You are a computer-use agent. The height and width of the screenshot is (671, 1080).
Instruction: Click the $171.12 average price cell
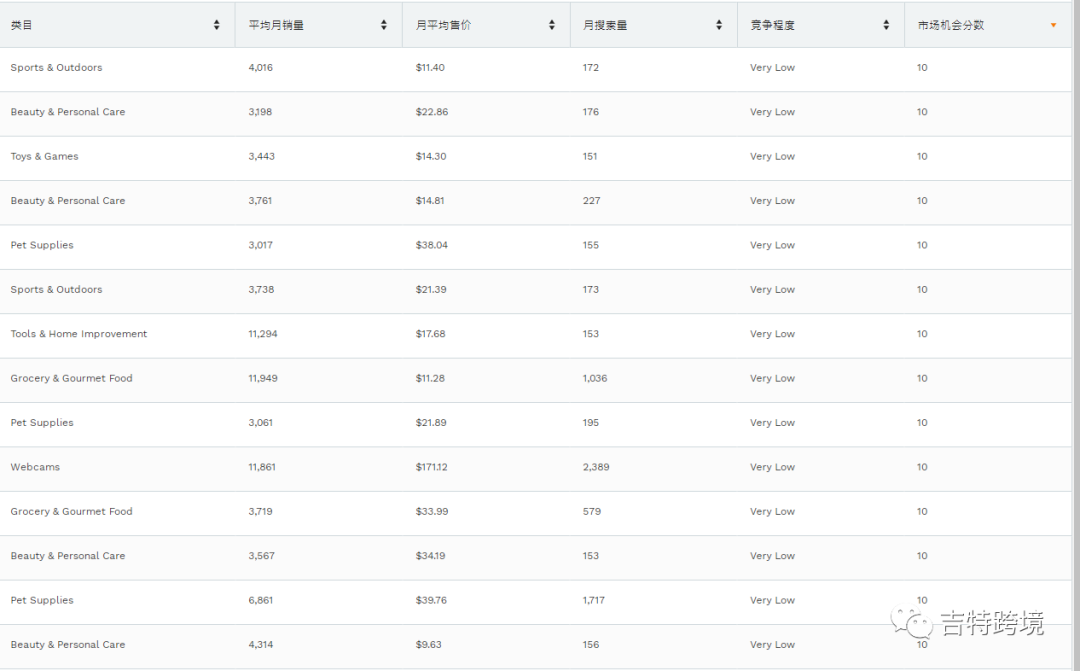(x=431, y=467)
